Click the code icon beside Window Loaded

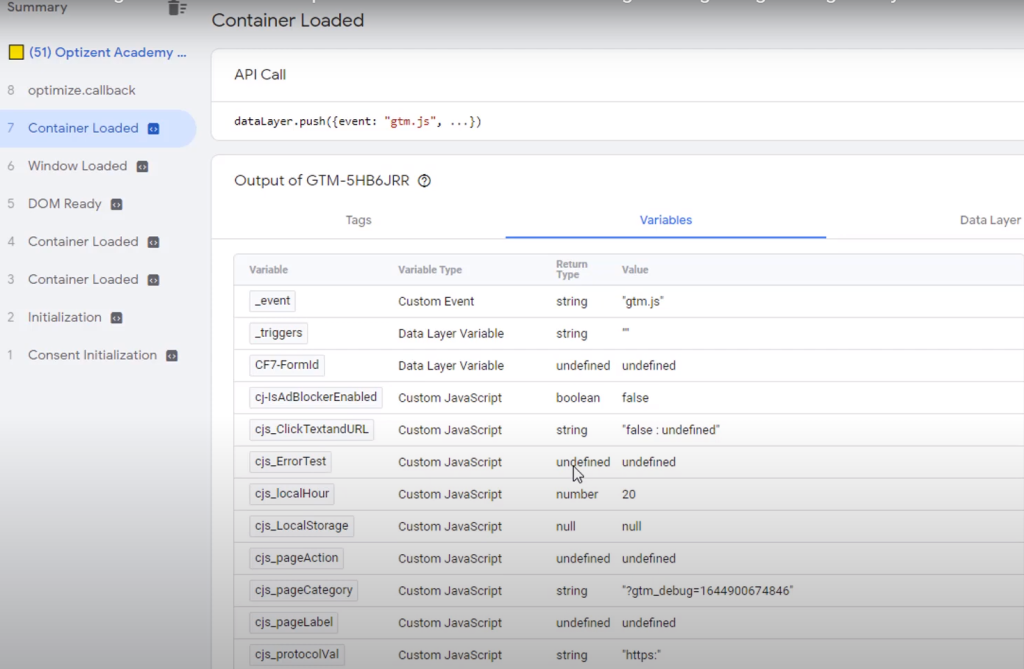pos(142,166)
